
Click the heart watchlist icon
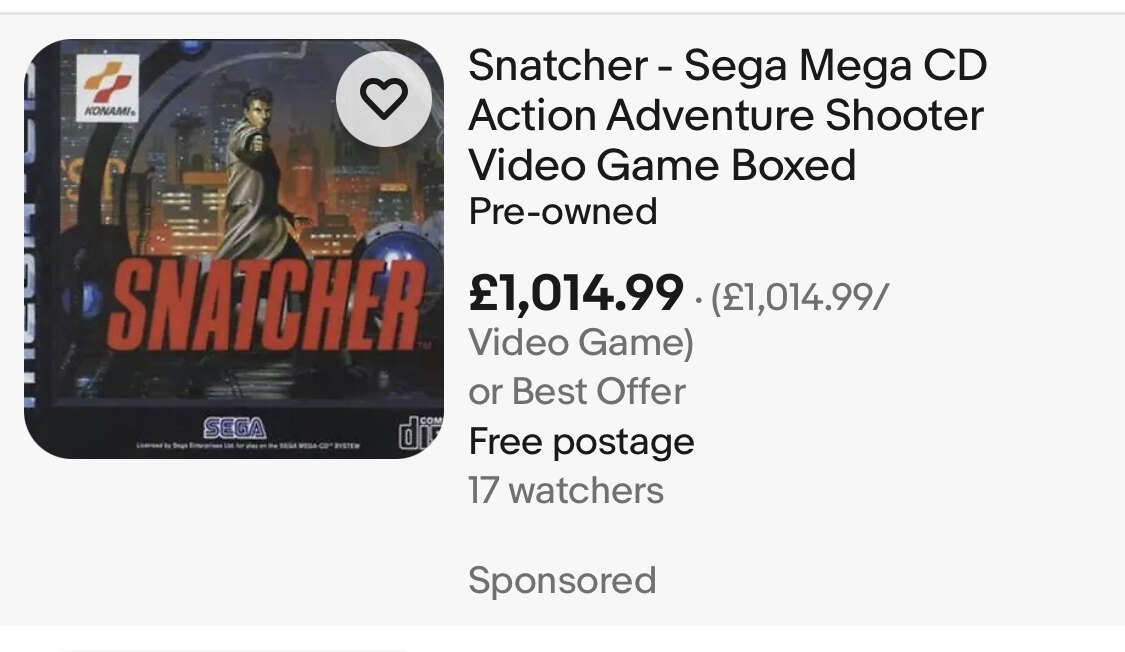(384, 98)
